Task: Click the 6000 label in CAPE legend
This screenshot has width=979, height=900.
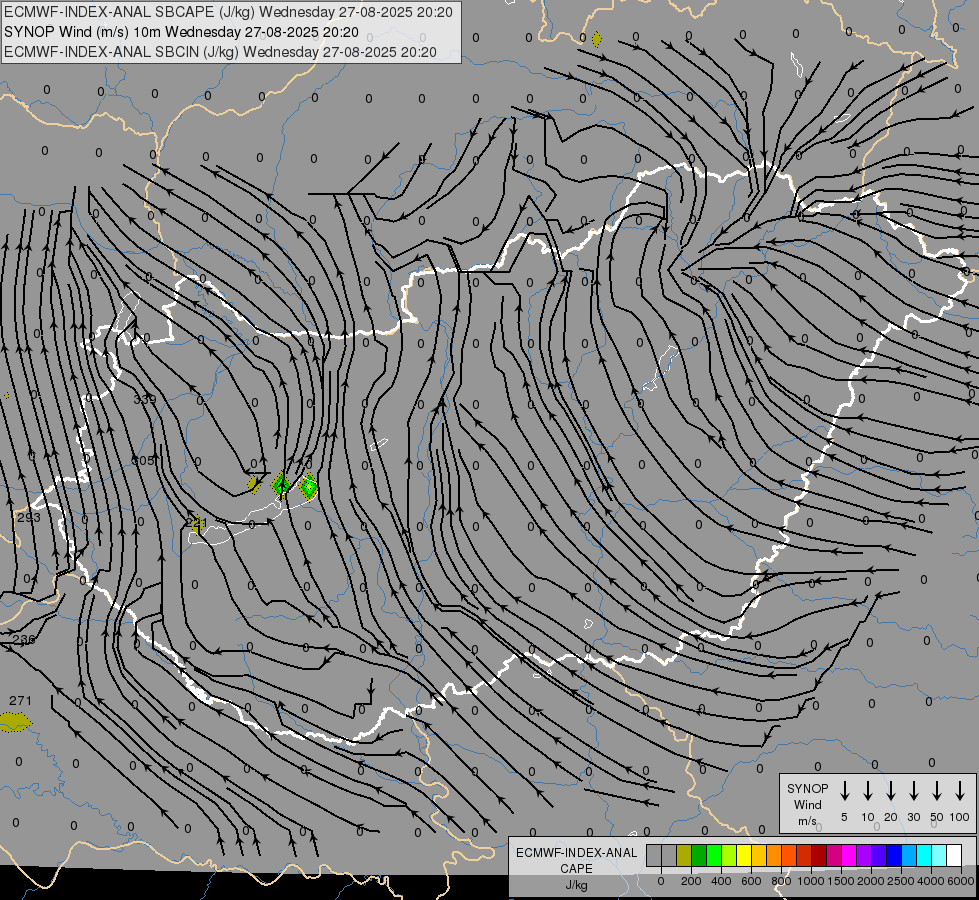Action: (961, 881)
